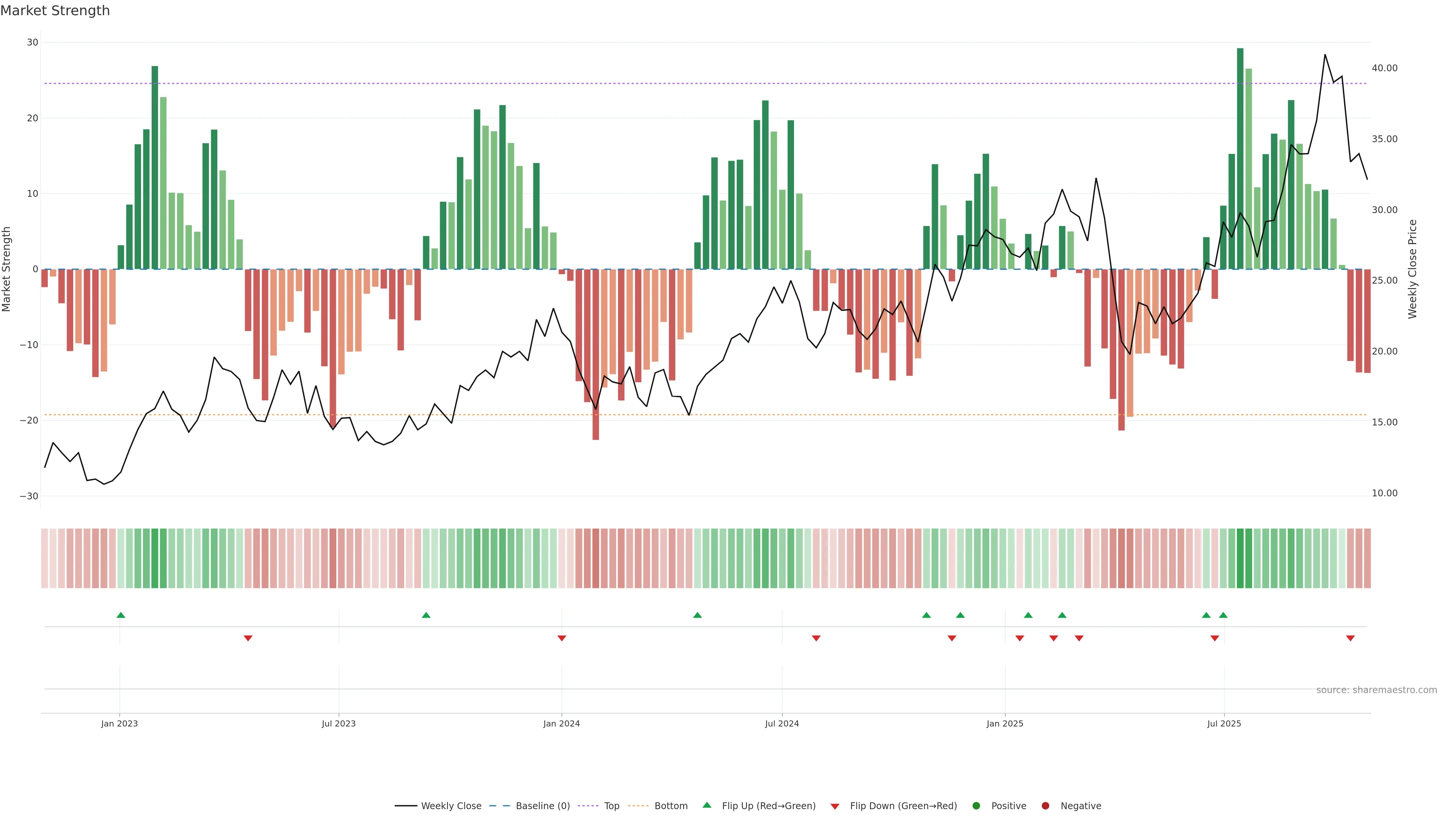The width and height of the screenshot is (1456, 819).
Task: Click the Flip Up triangle near September 2023
Action: 426,615
